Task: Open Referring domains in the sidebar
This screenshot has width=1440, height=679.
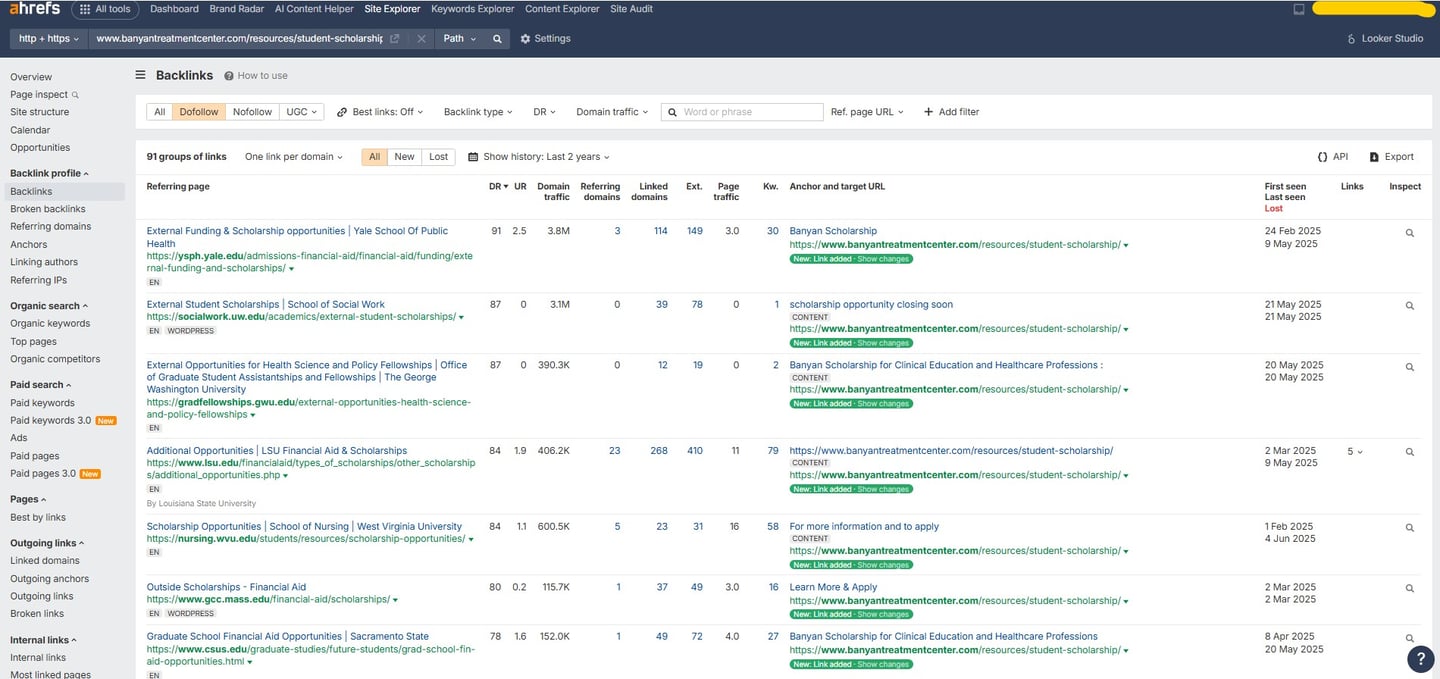Action: point(50,227)
